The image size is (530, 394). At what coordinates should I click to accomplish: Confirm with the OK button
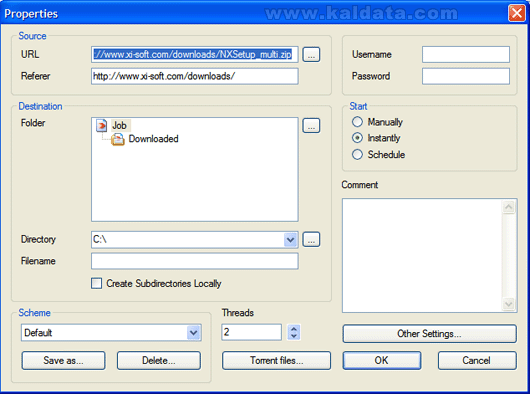[x=382, y=361]
